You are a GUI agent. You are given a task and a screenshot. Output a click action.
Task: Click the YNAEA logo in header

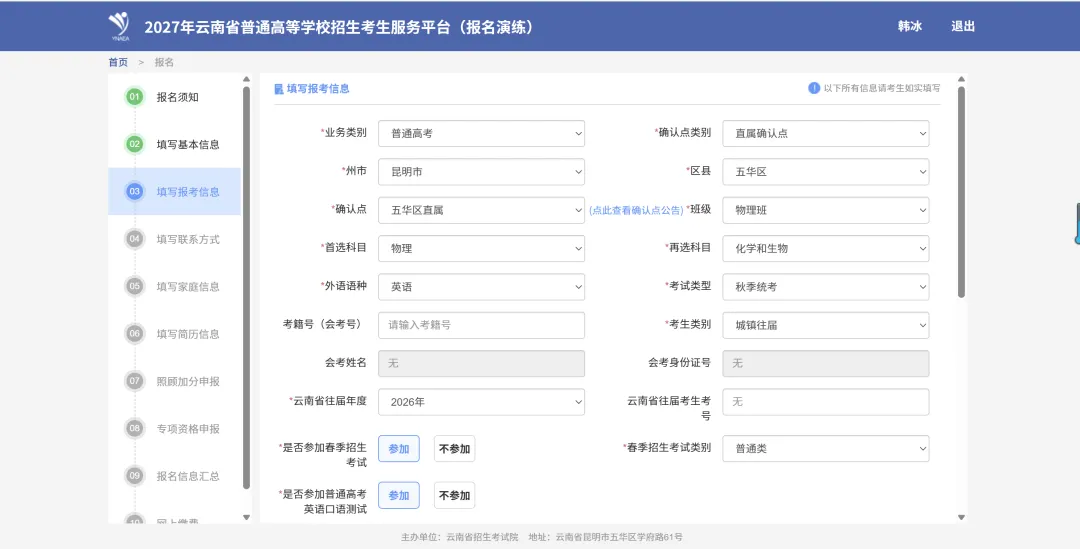119,26
